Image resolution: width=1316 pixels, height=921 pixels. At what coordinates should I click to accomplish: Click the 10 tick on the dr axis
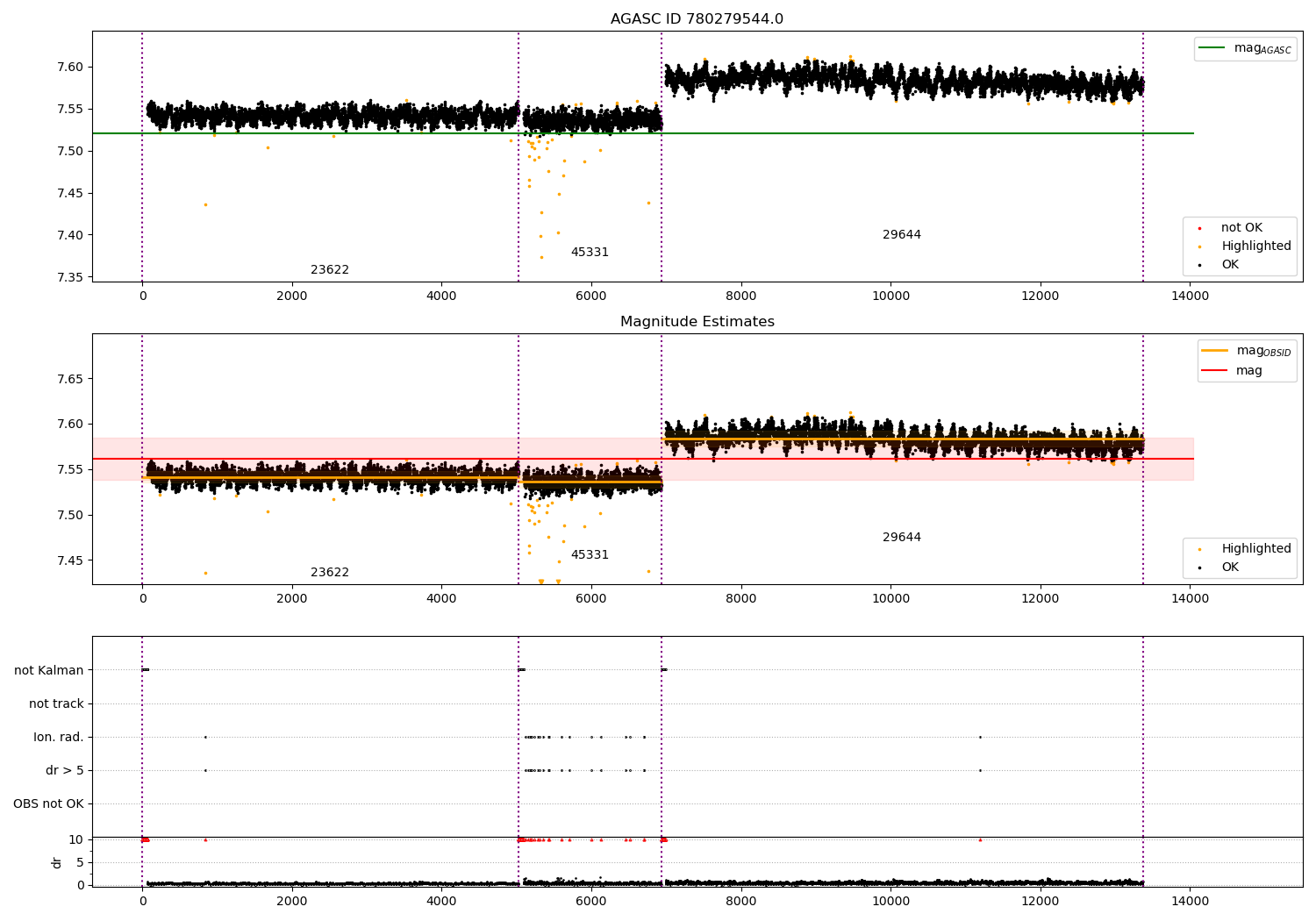76,839
